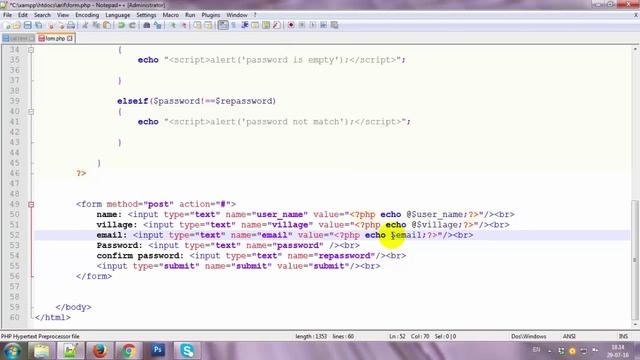Click Save Current Recorded Macro icon
Screen dimensions: 640x360
pyautogui.click(x=334, y=25)
